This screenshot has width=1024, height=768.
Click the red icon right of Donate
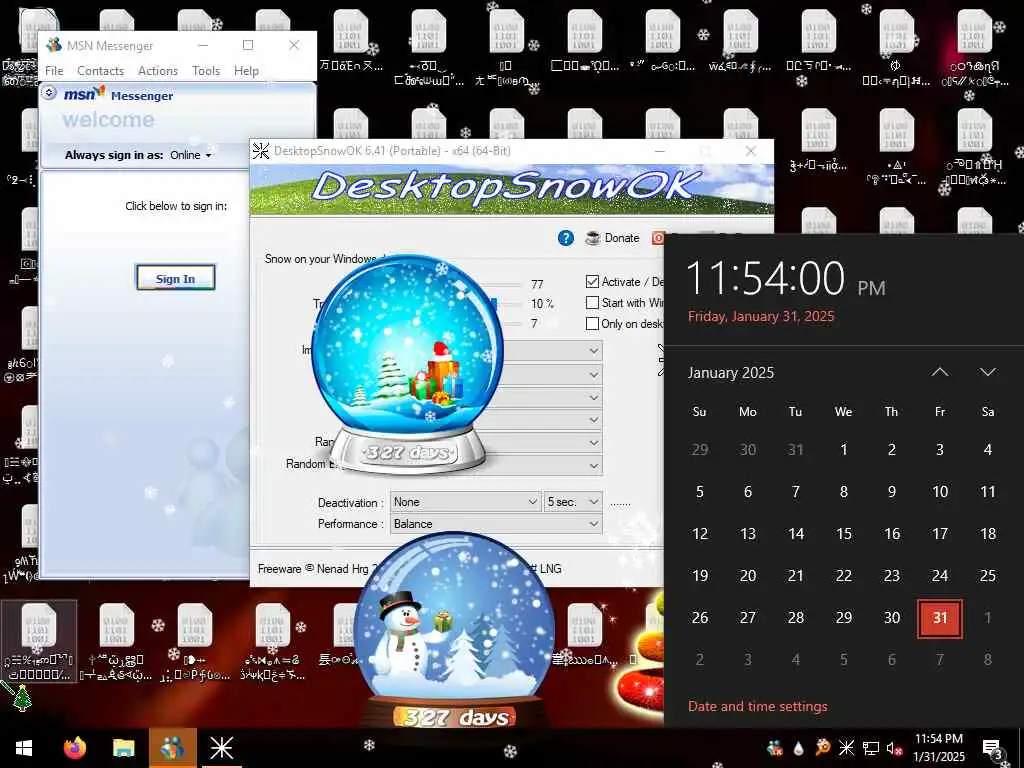coord(658,238)
